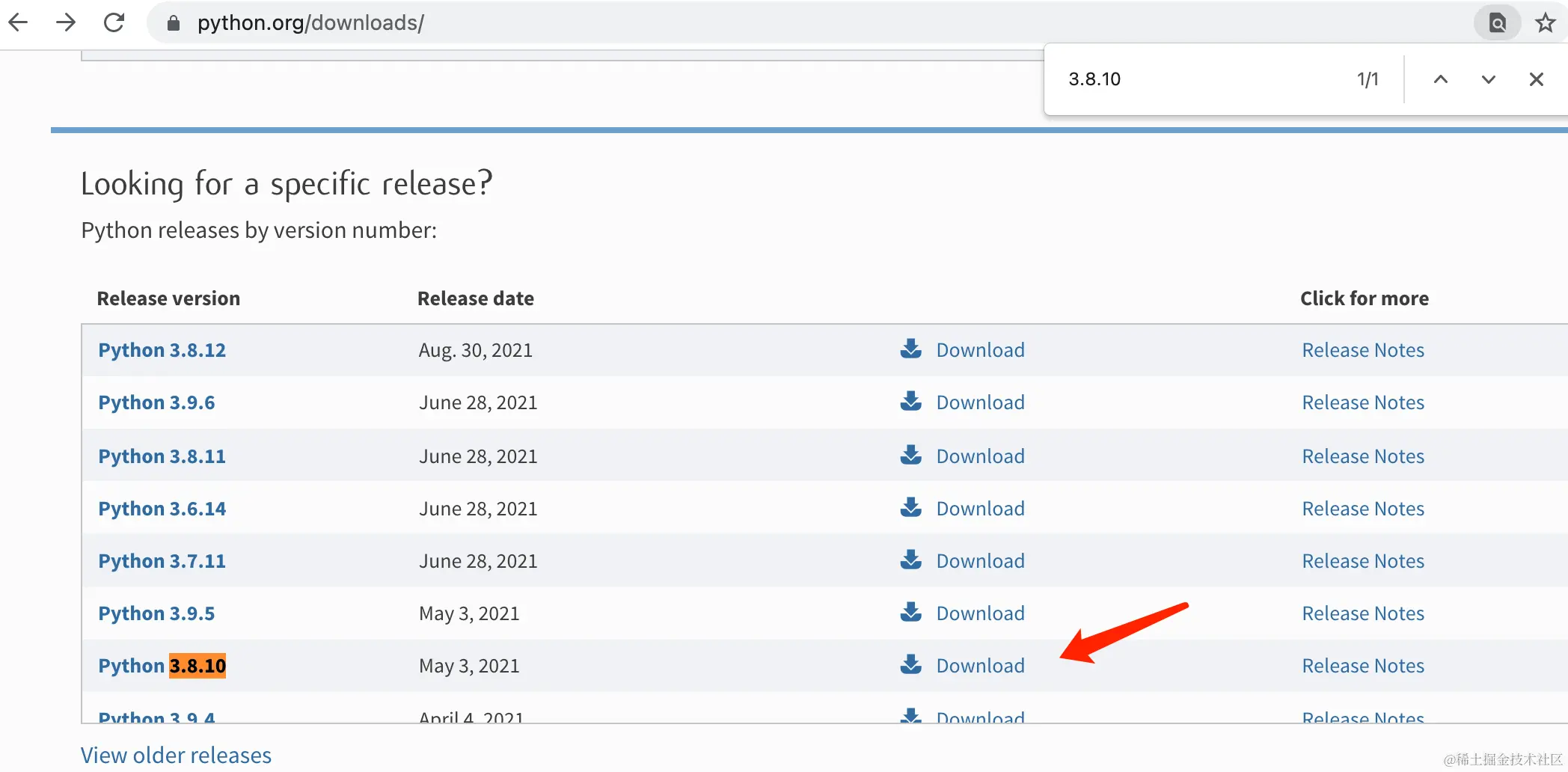Screen dimensions: 1568x772
Task: Click the download icon for Python 3.6.14
Action: tap(910, 507)
